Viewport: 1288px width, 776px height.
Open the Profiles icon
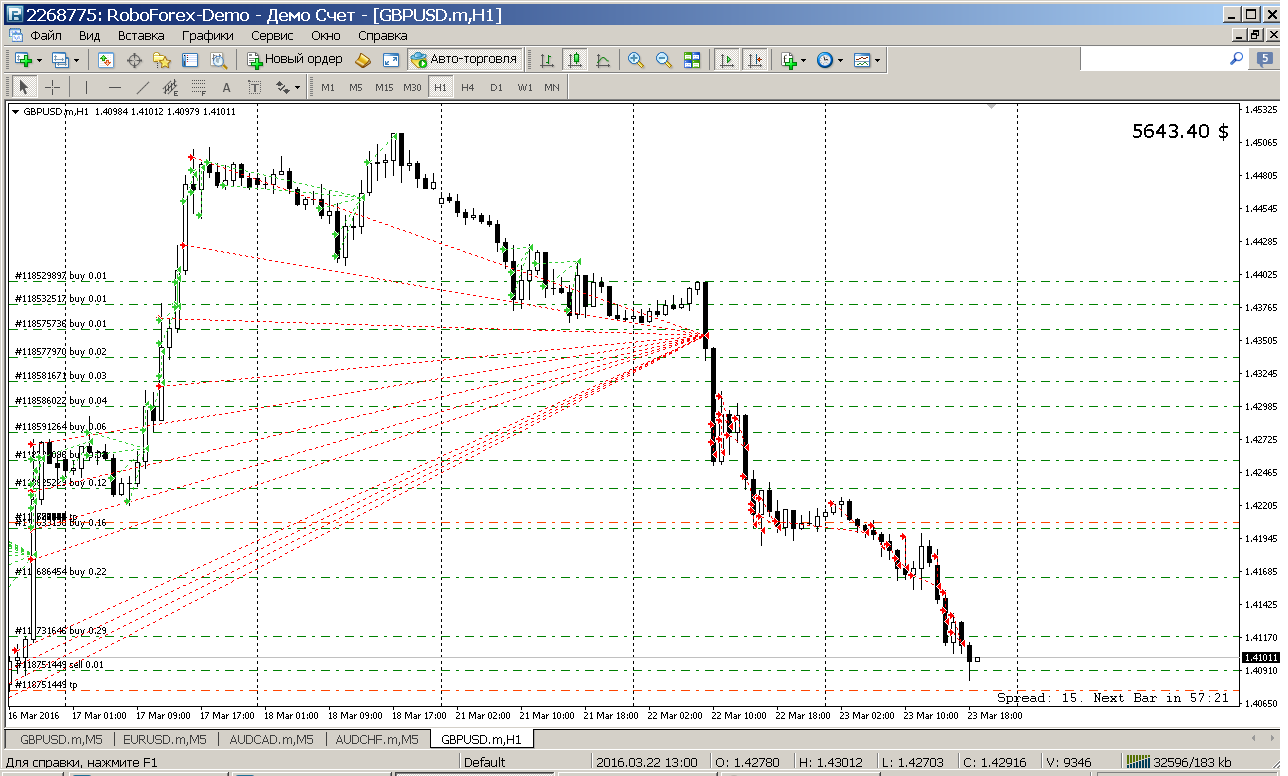pyautogui.click(x=59, y=60)
